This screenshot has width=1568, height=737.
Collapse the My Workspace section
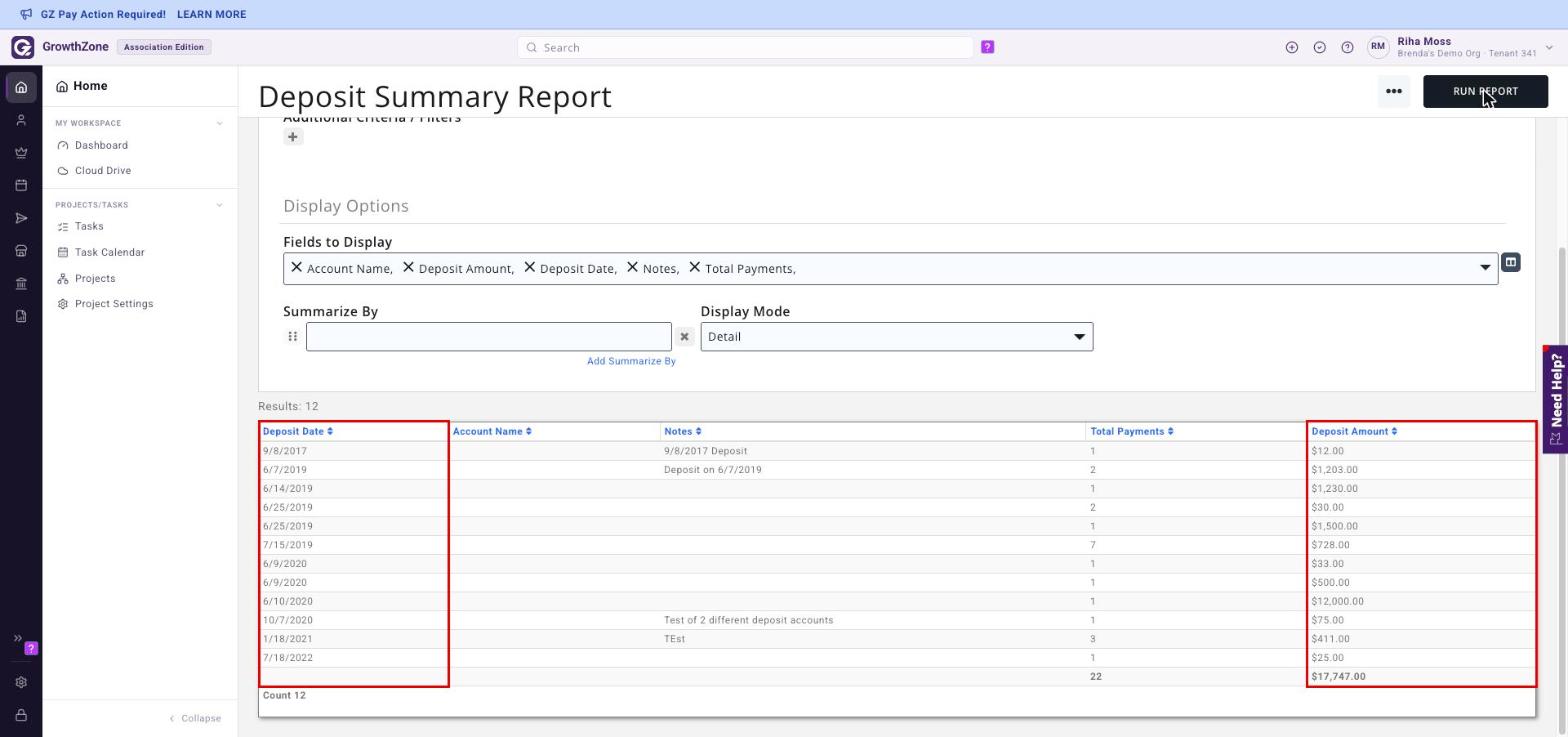tap(220, 123)
